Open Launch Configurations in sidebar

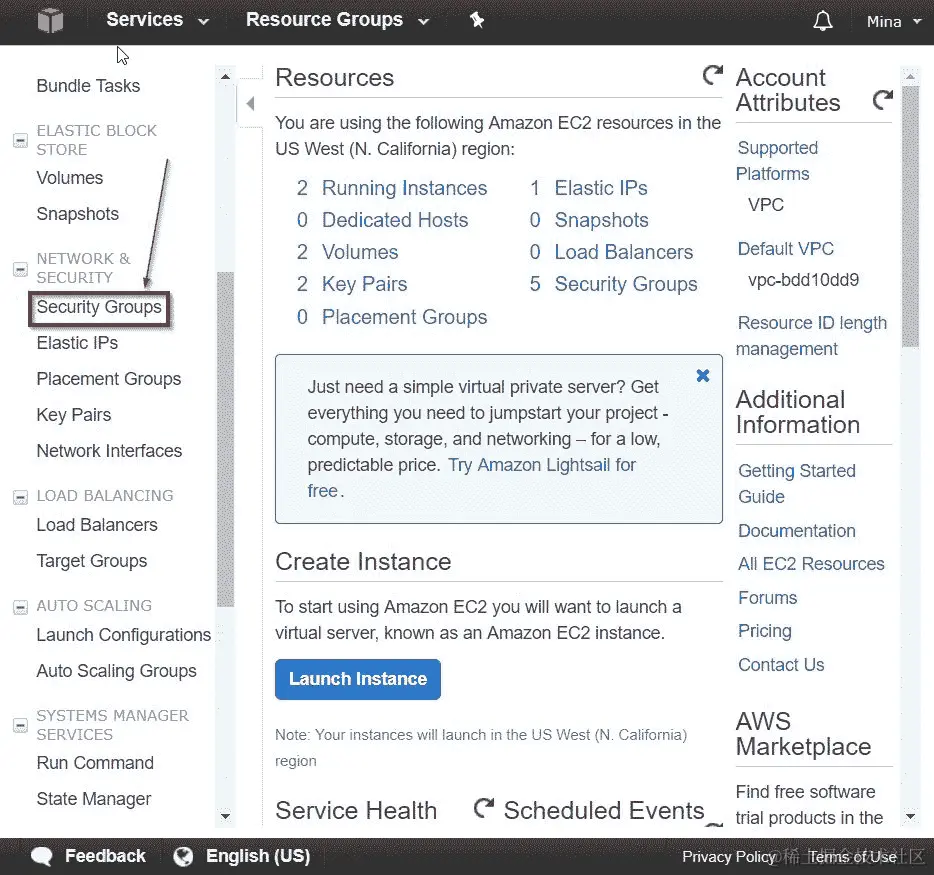pos(123,635)
